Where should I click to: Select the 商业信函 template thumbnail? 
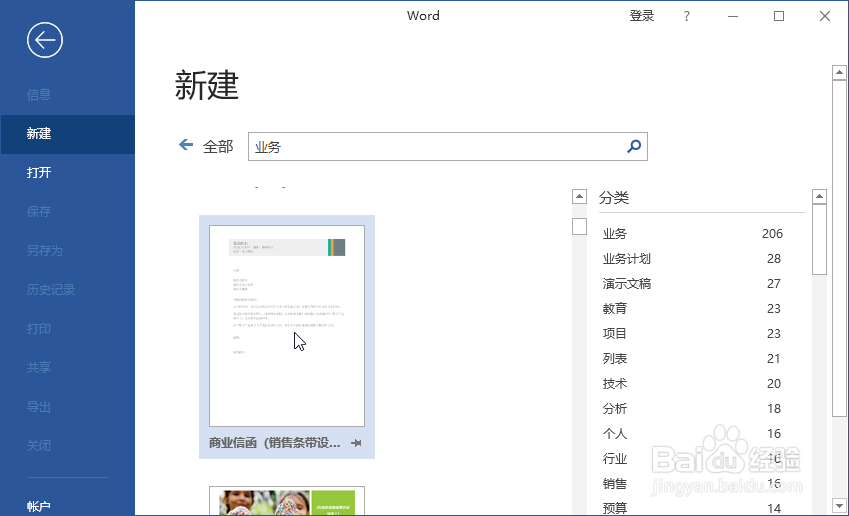pos(287,326)
